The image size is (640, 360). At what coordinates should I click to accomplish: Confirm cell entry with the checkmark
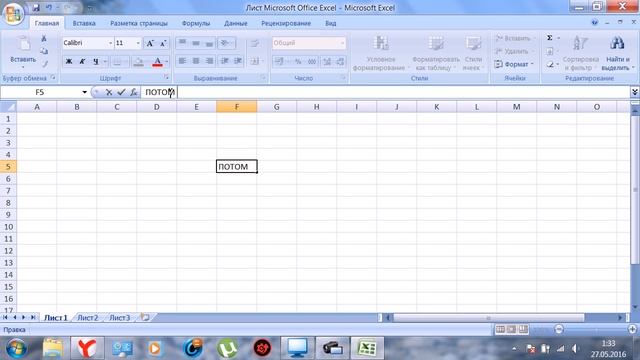[121, 92]
